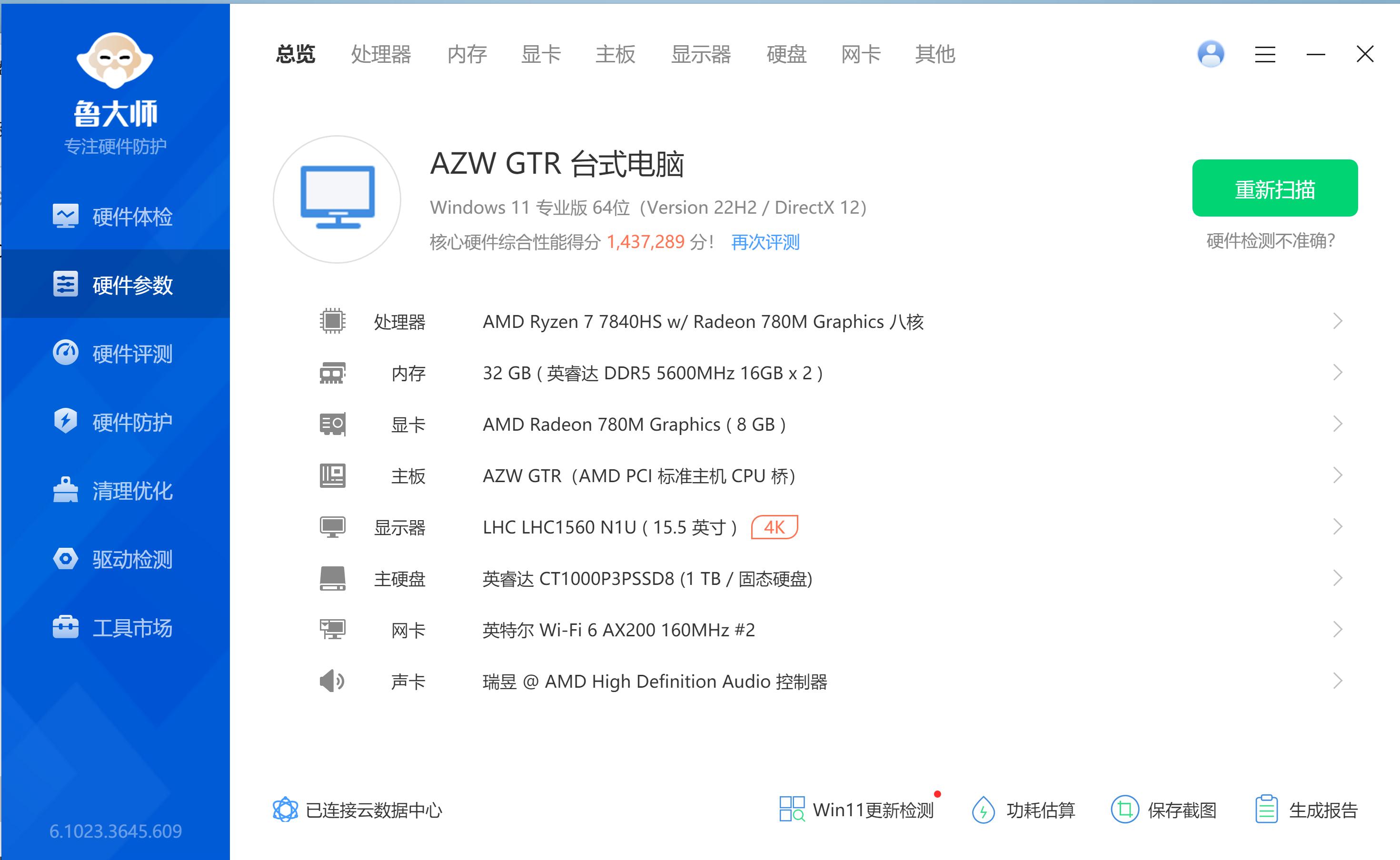Click 生成报告 report icon
Screen dimensions: 1400x860
1266,809
